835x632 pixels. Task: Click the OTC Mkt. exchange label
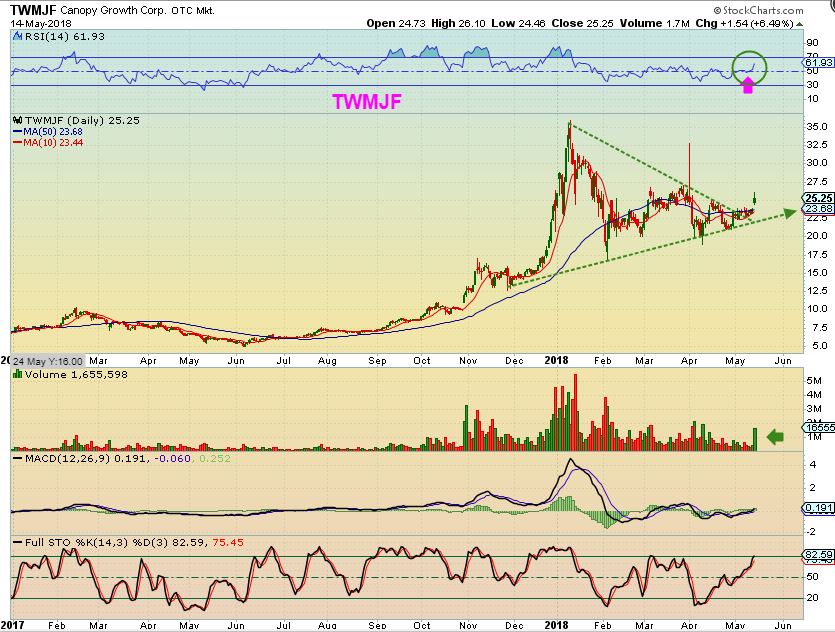tap(193, 11)
